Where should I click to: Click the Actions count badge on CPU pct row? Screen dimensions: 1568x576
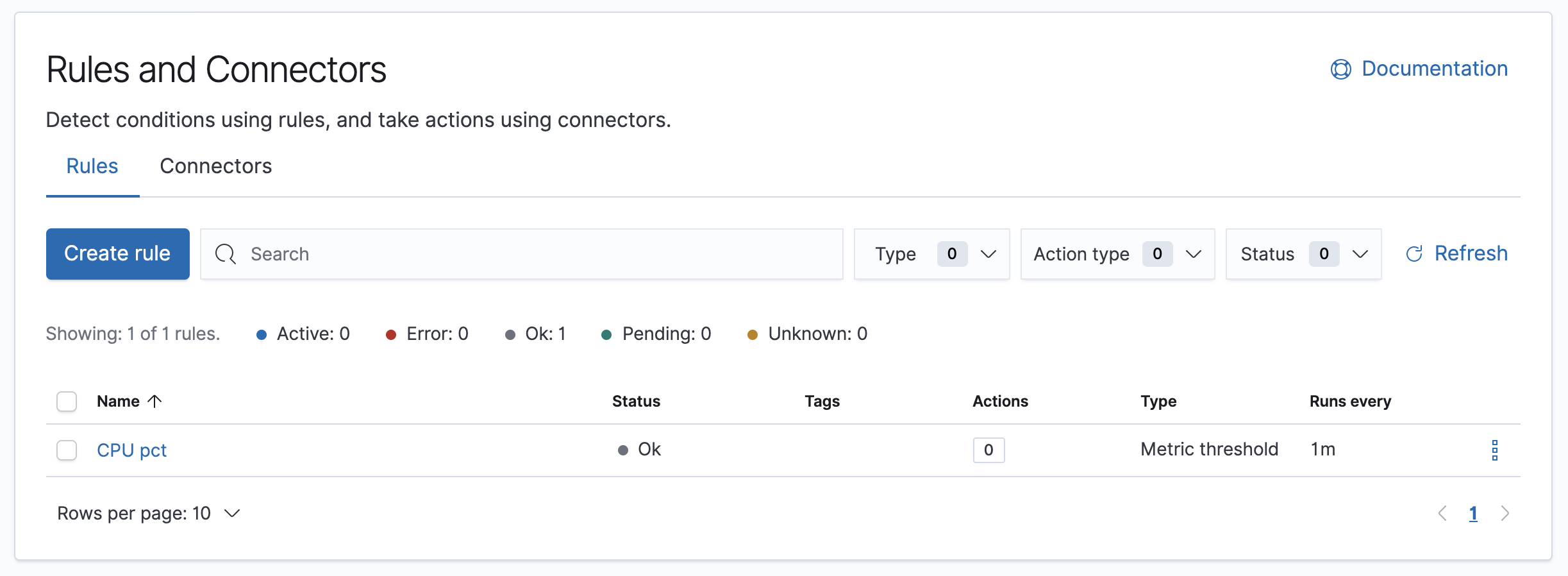point(988,450)
